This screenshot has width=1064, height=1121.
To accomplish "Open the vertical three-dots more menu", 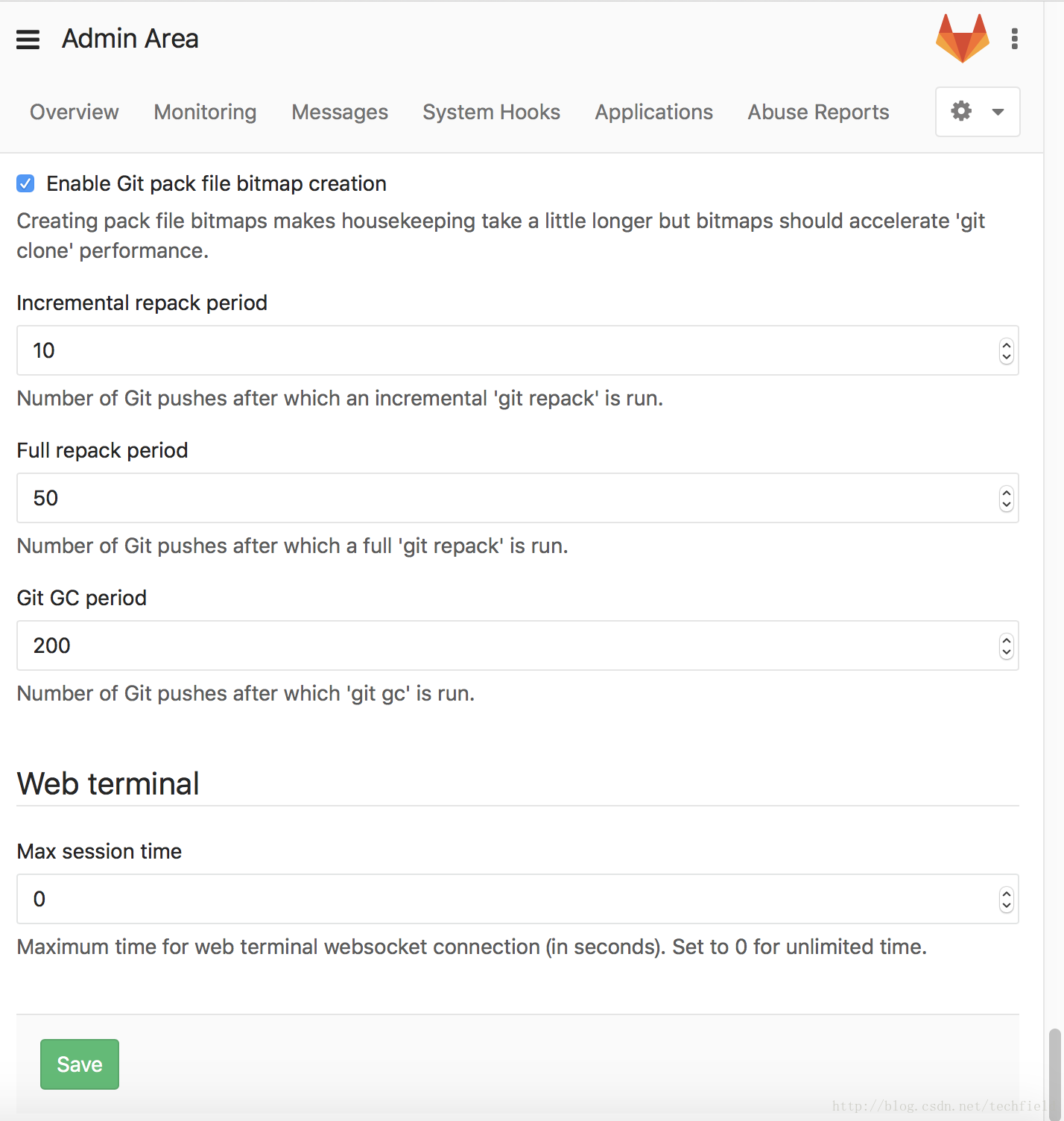I will 1014,39.
